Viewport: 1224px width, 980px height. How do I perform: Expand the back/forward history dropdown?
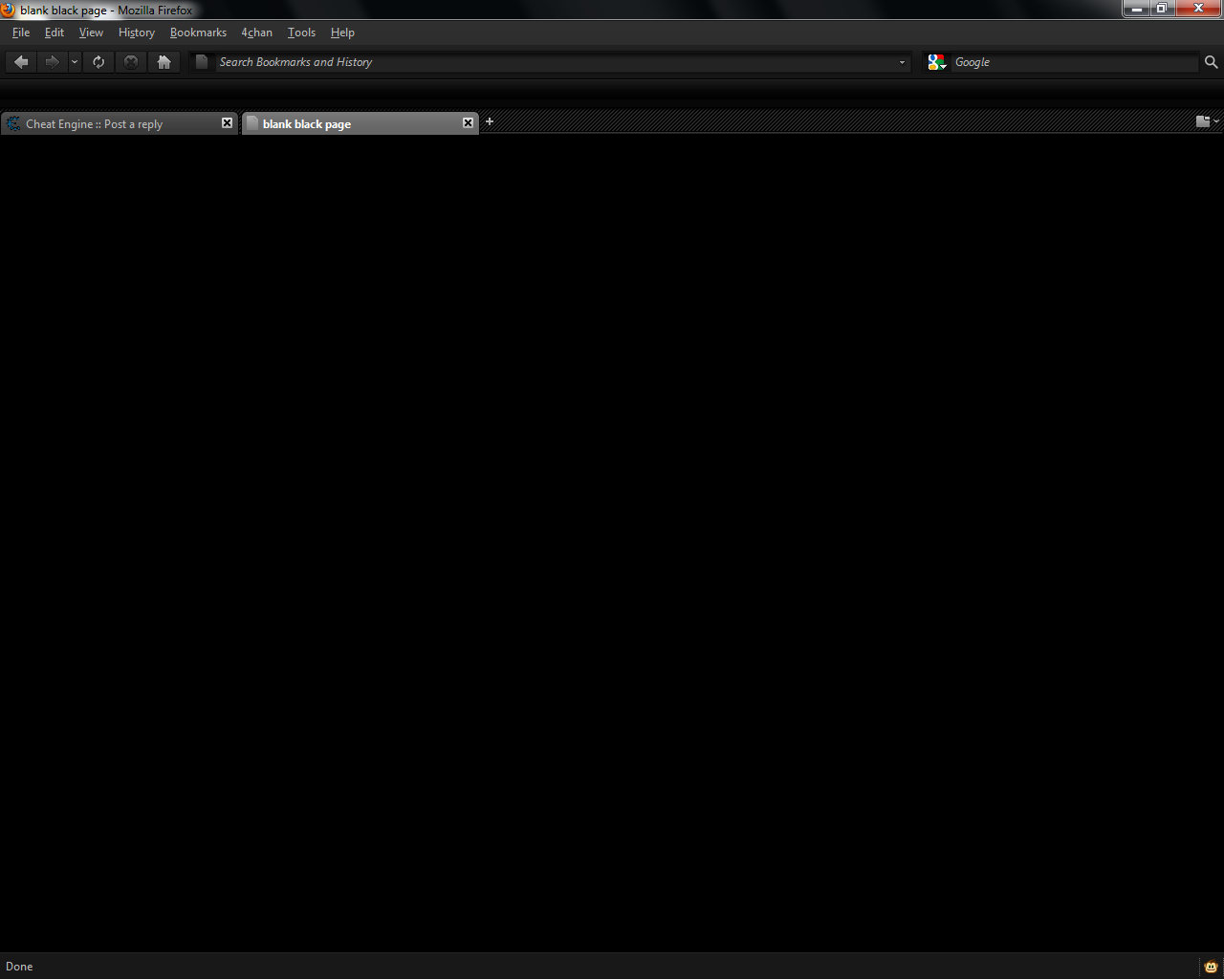coord(75,62)
